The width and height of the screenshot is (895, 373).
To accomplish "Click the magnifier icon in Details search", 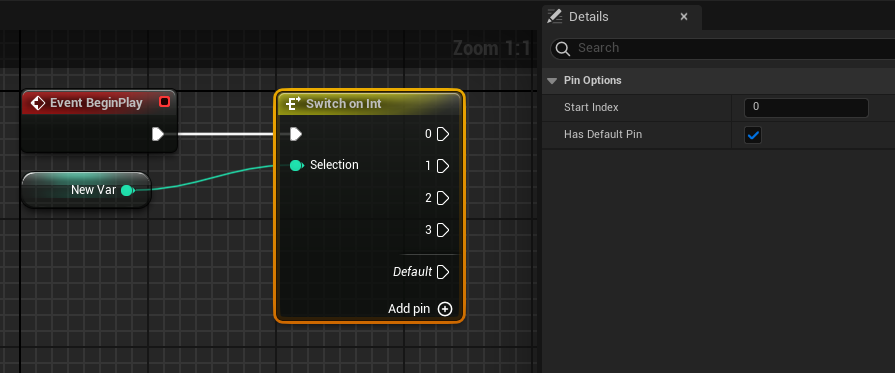I will (563, 49).
